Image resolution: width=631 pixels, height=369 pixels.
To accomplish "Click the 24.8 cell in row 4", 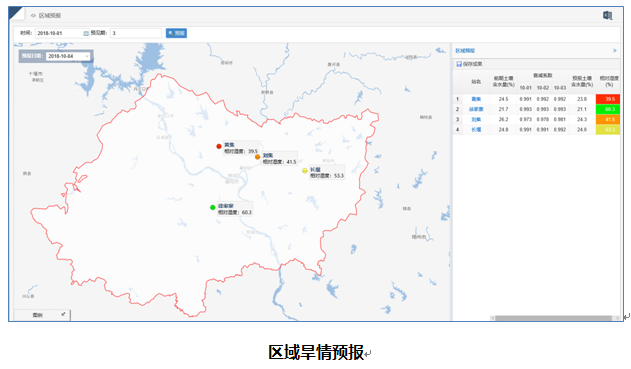I will (x=503, y=130).
